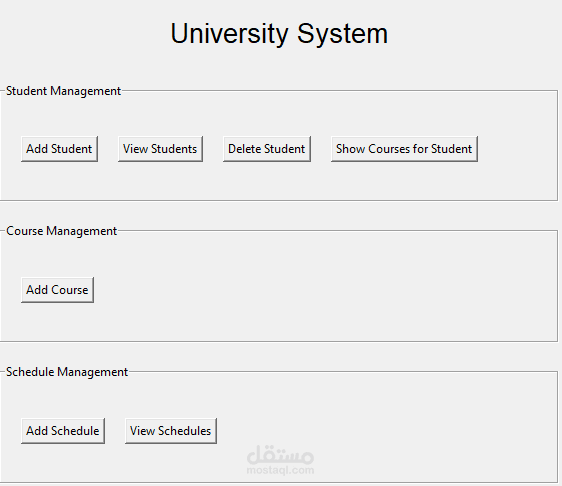Click the Arabic mostaql watermark logo
This screenshot has height=486, width=562.
pos(280,454)
